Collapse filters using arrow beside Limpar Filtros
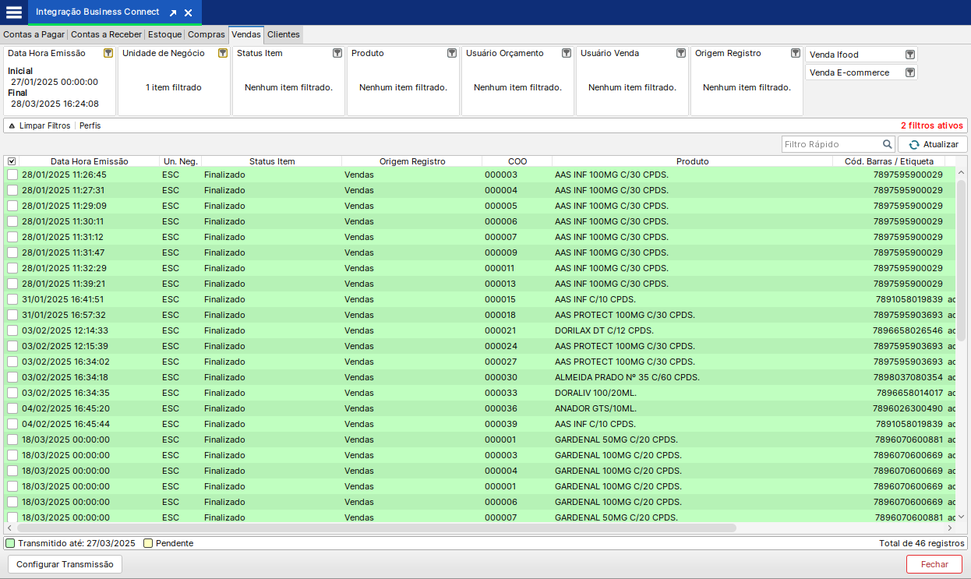The height and width of the screenshot is (579, 971). coord(11,126)
